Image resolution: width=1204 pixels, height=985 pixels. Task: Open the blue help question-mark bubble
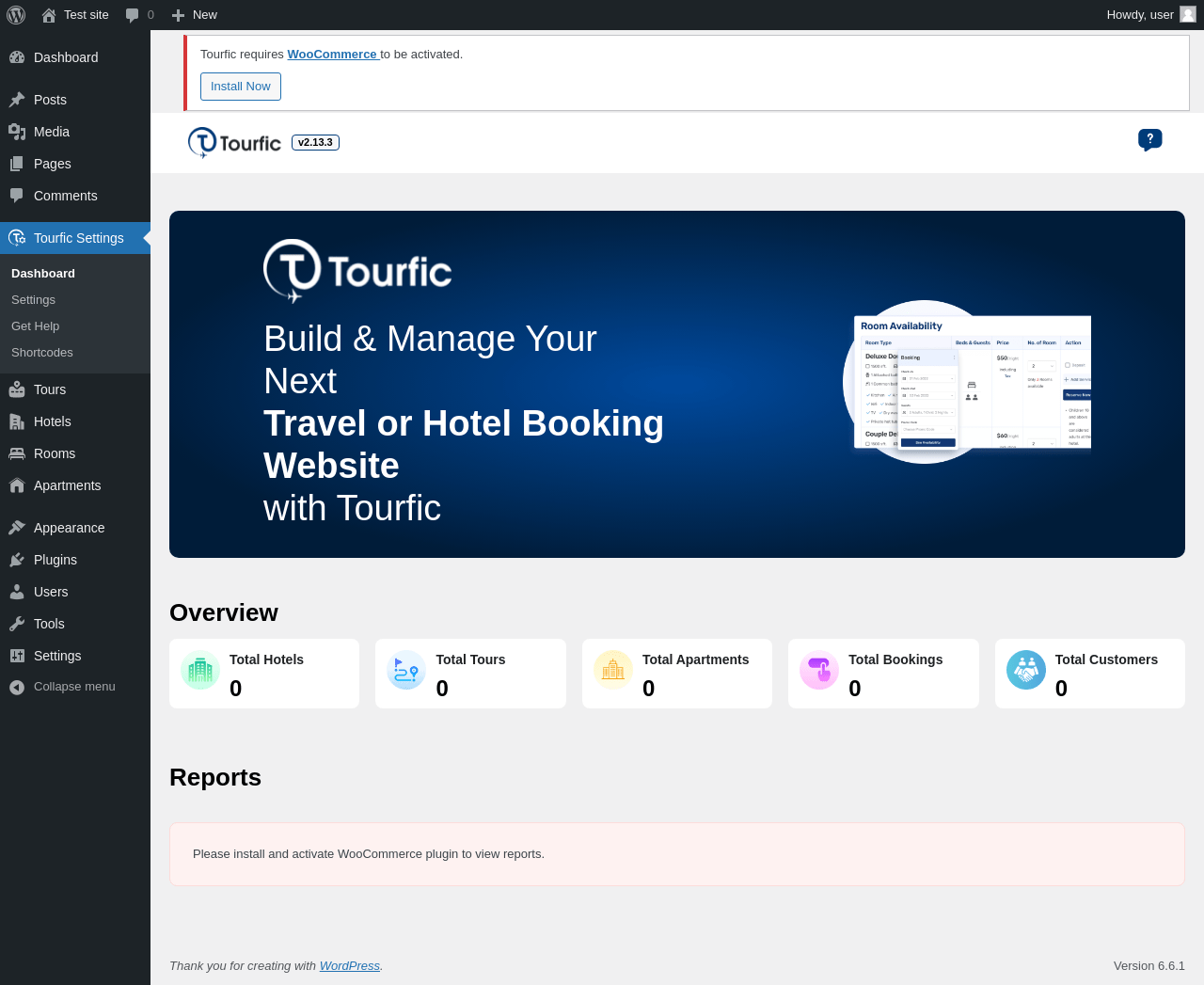(1149, 140)
